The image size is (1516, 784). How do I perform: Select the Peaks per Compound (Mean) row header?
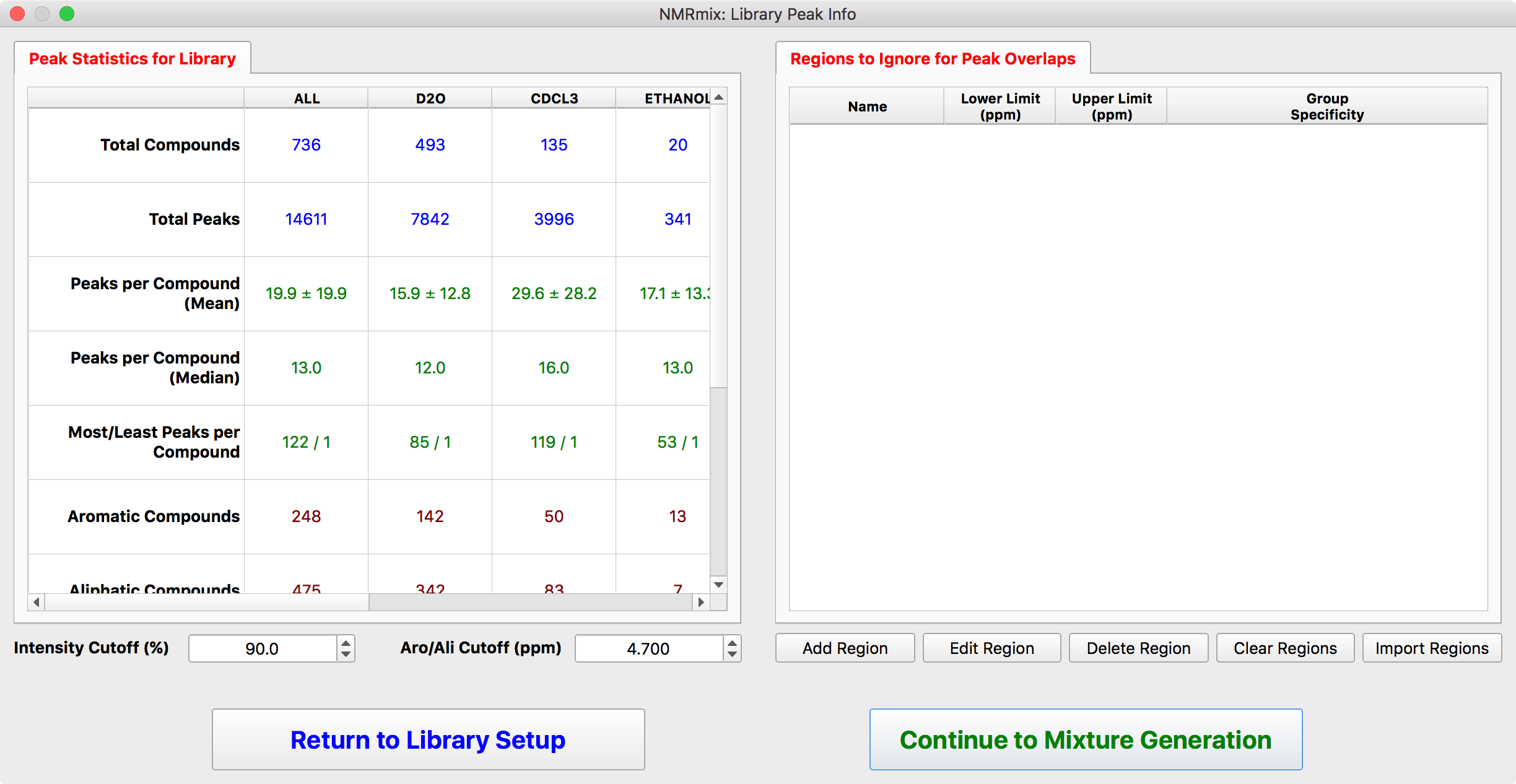137,294
